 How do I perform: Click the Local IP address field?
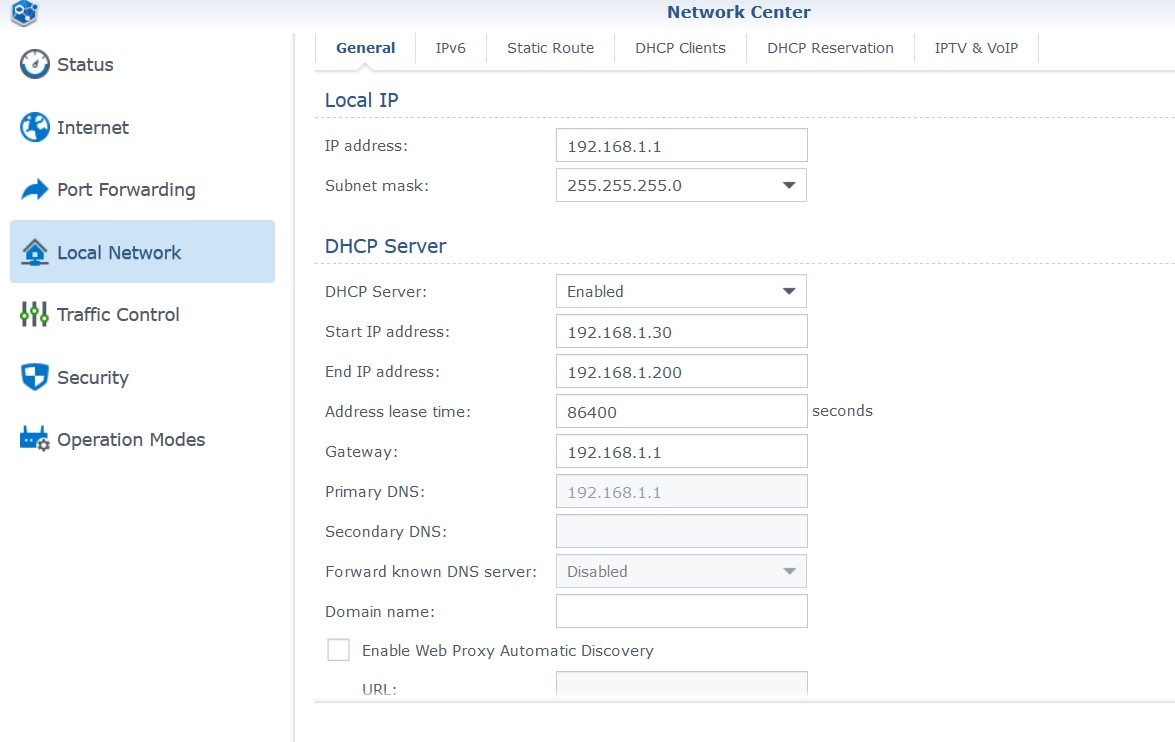click(x=681, y=145)
